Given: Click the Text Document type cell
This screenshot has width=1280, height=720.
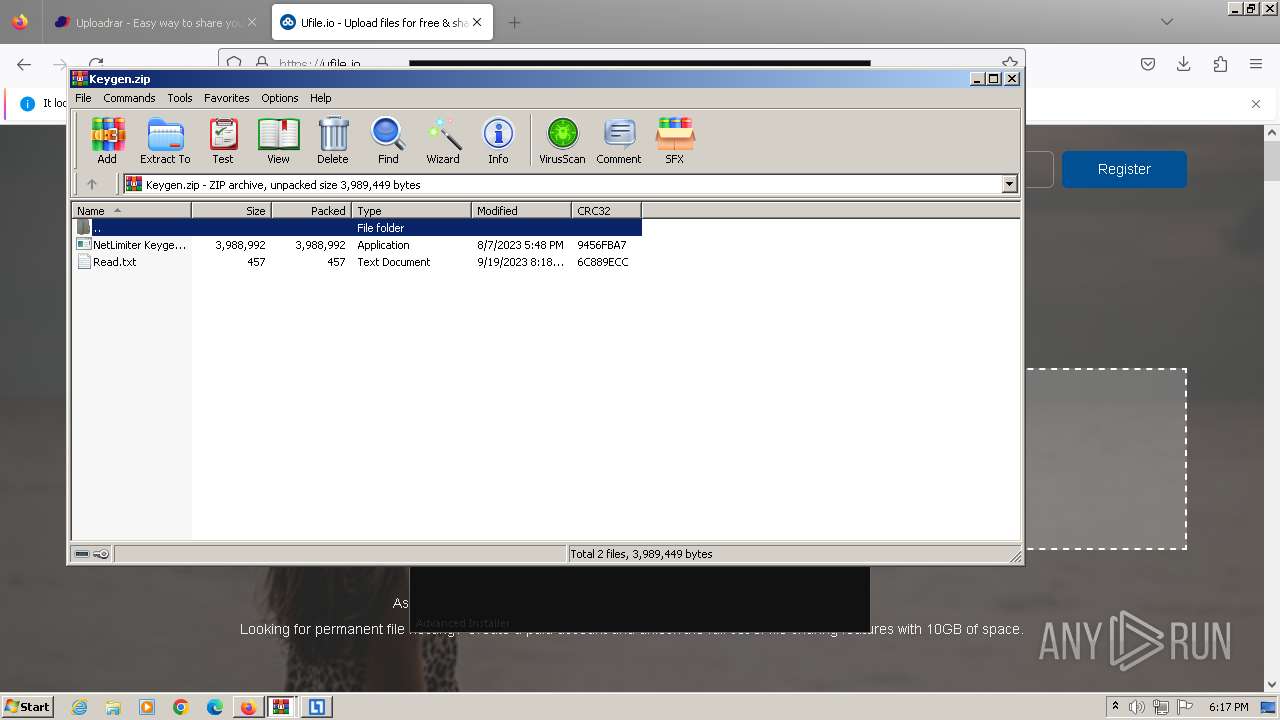Looking at the screenshot, I should point(394,262).
